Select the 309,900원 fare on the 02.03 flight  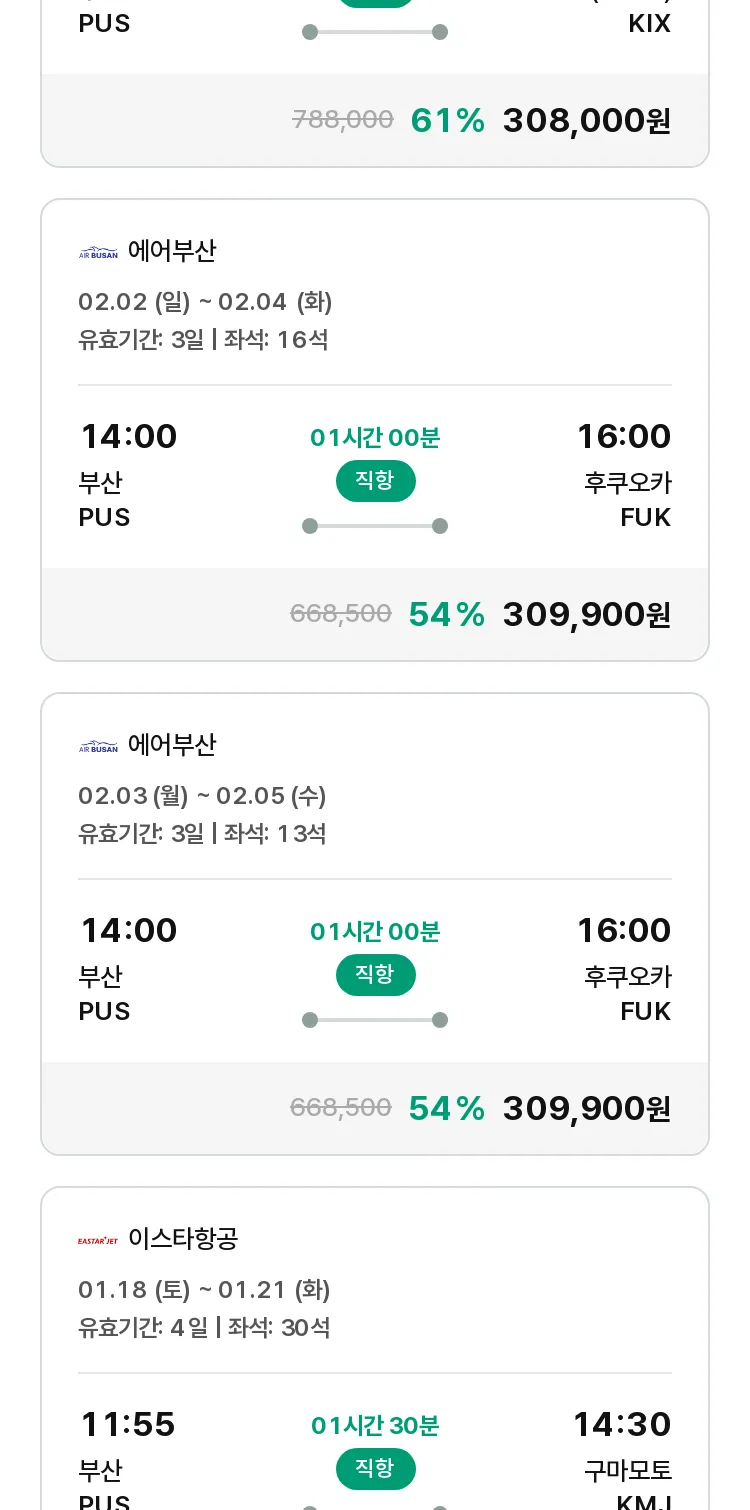(586, 1109)
